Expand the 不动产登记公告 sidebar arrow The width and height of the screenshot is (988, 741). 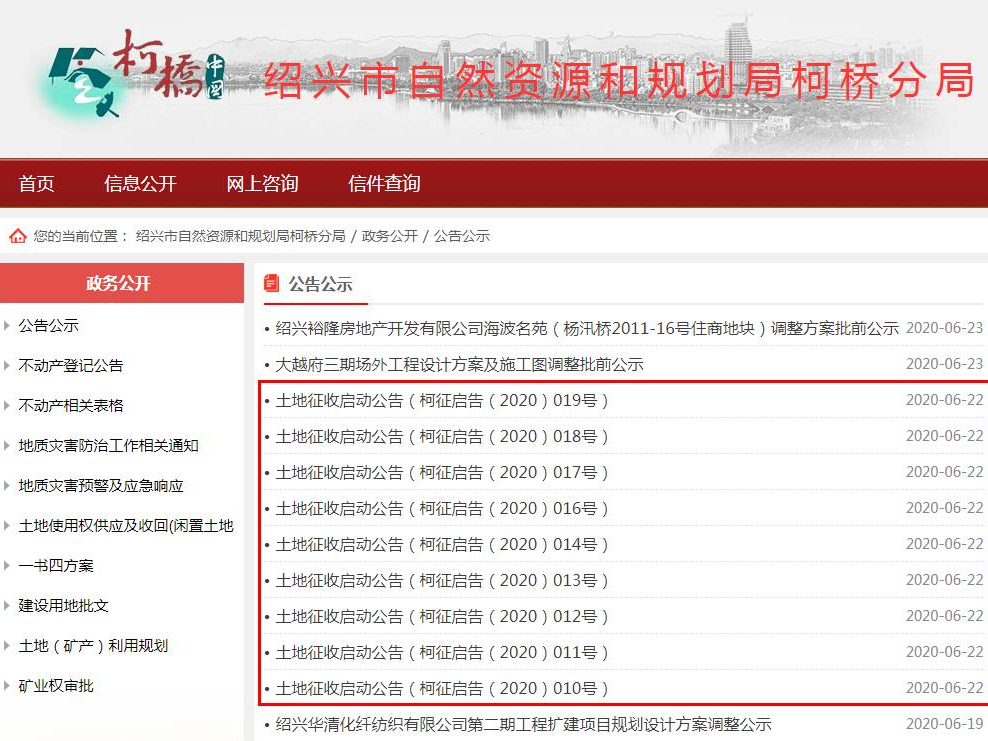tap(8, 366)
